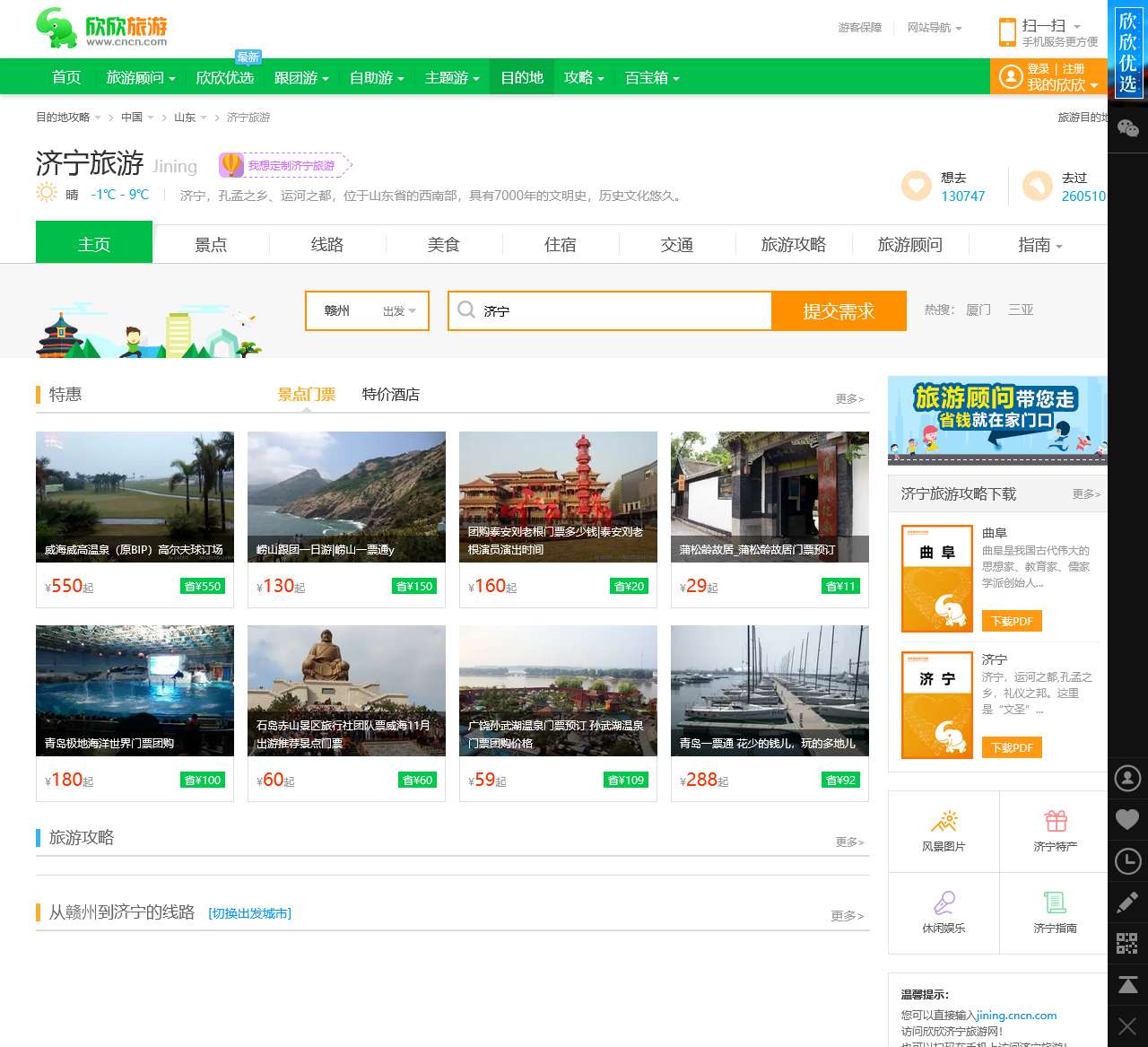Image resolution: width=1148 pixels, height=1047 pixels.
Task: Open 济宁特产 via the red gift icon
Action: point(1055,821)
